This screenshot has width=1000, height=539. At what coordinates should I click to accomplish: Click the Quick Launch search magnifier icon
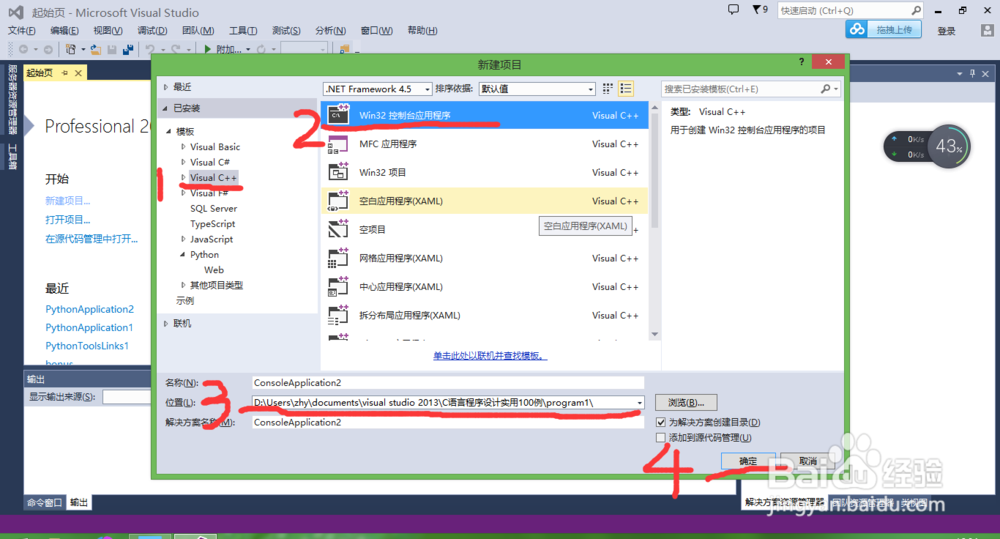click(916, 10)
